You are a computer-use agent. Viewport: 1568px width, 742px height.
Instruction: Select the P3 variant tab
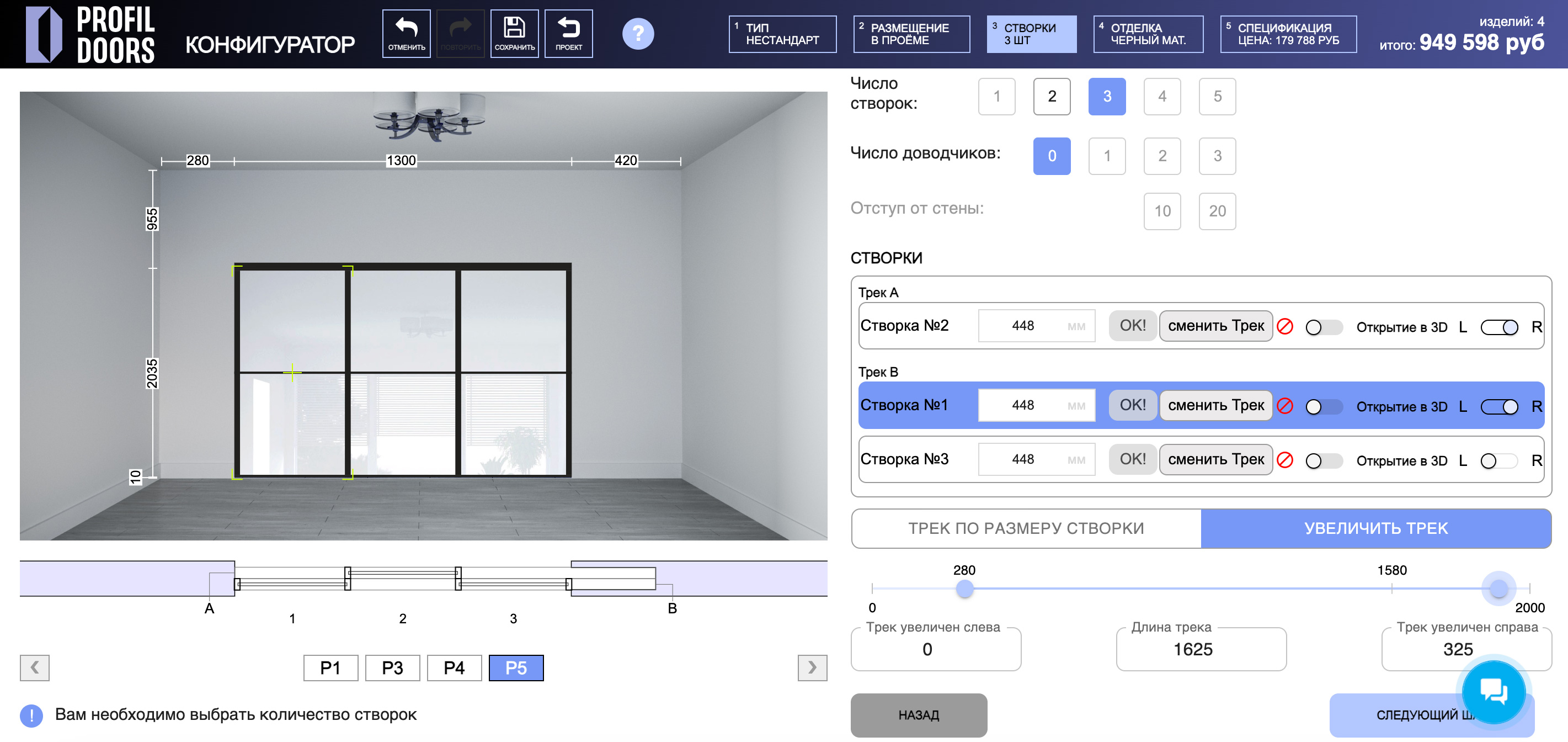coord(393,667)
